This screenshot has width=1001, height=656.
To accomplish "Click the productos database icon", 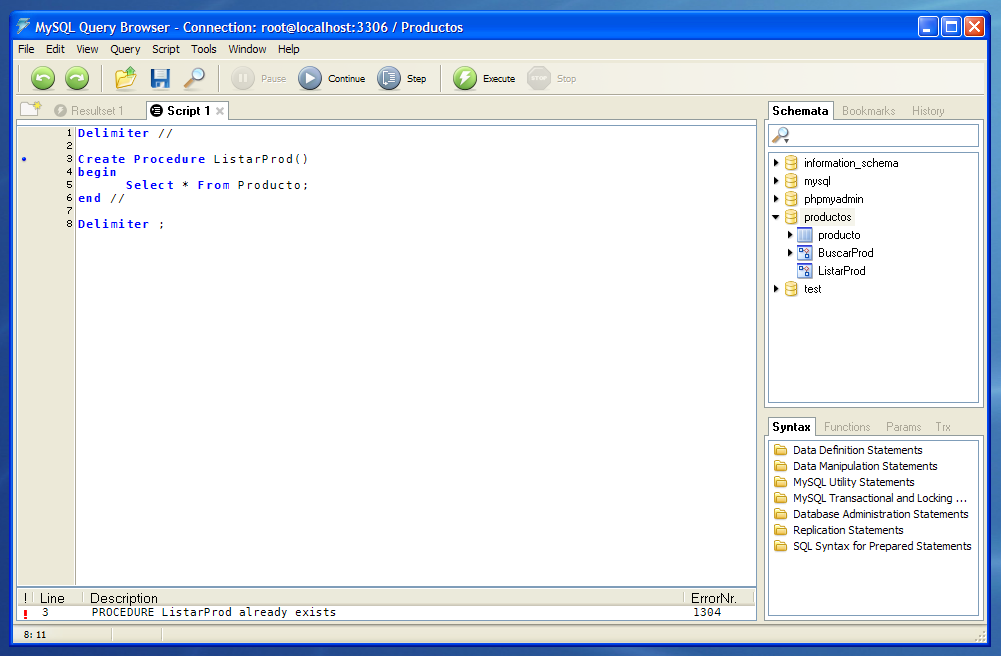I will coord(791,217).
